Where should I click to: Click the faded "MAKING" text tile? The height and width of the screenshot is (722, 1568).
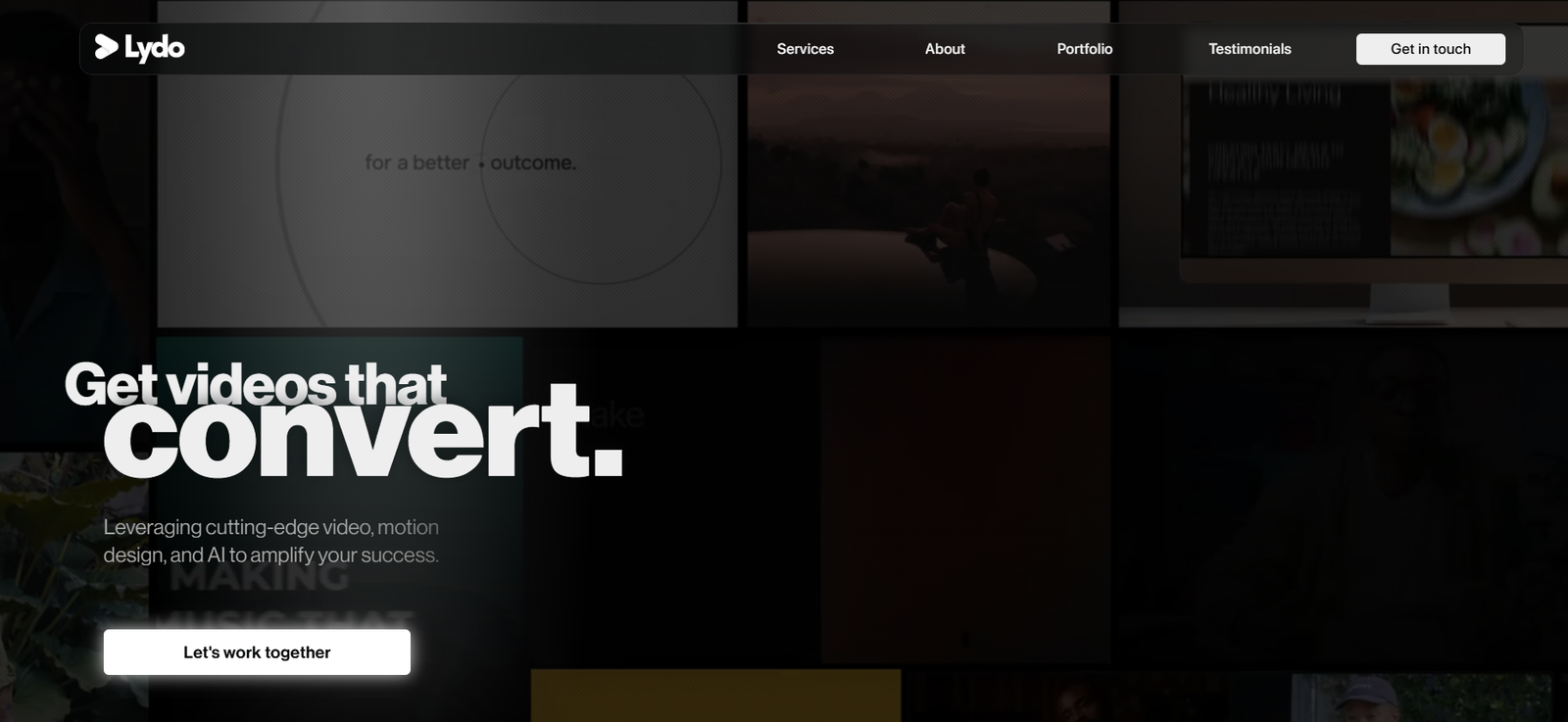click(260, 578)
